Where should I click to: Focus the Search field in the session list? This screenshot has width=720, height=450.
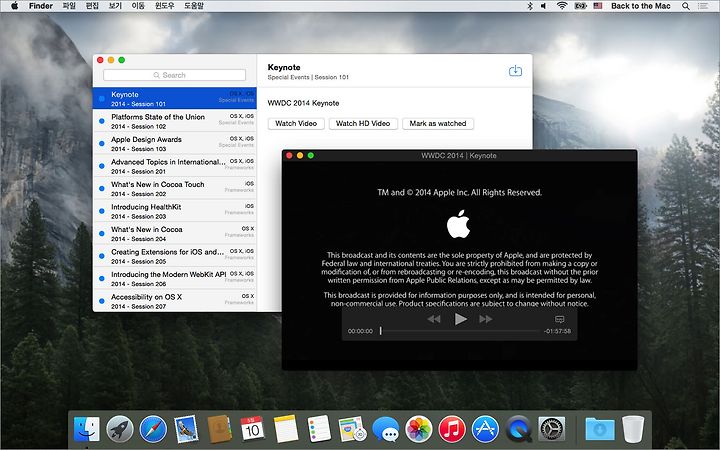tap(174, 75)
